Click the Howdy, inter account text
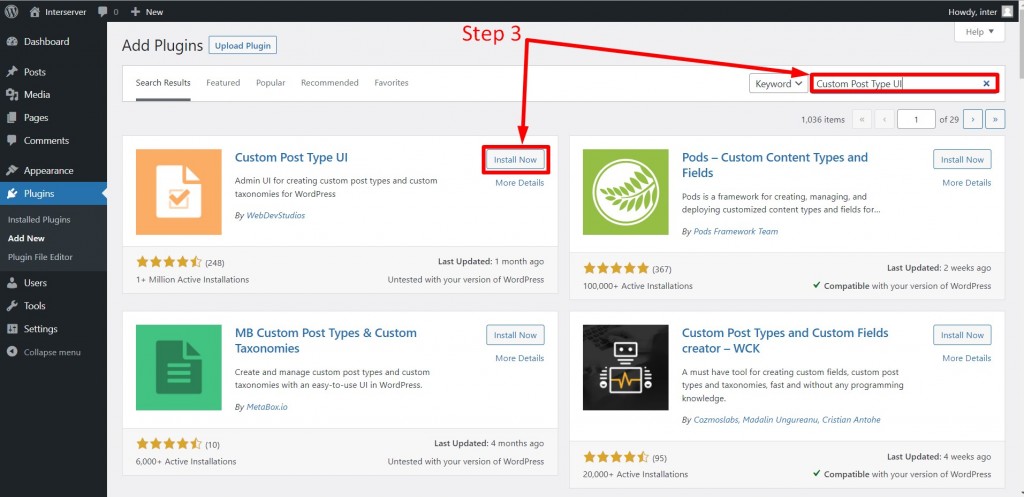1024x497 pixels. pos(973,12)
